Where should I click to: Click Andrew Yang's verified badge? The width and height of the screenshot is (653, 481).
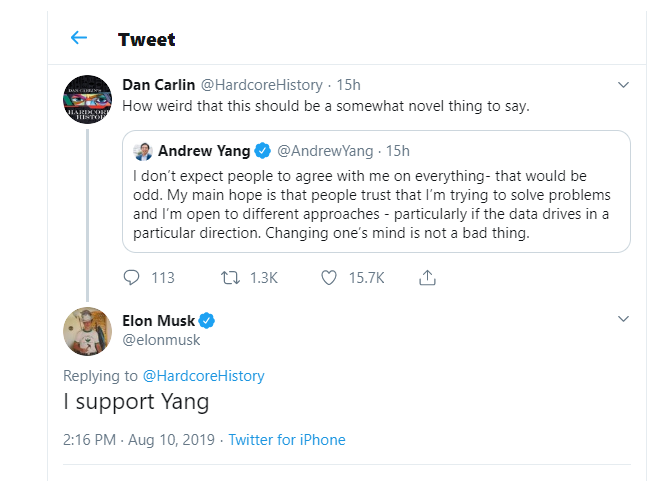tap(262, 151)
